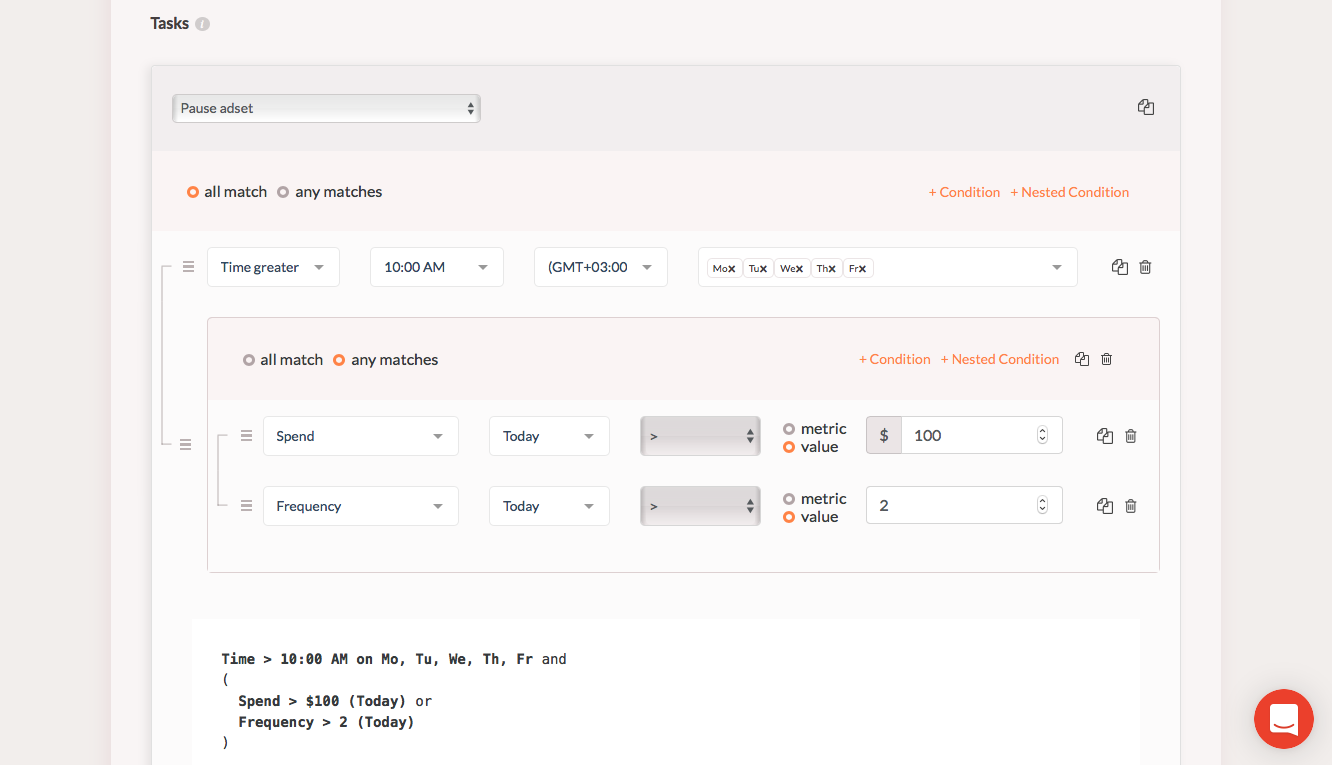This screenshot has height=765, width=1332.
Task: Delete the Time greater condition row
Action: coord(1145,267)
